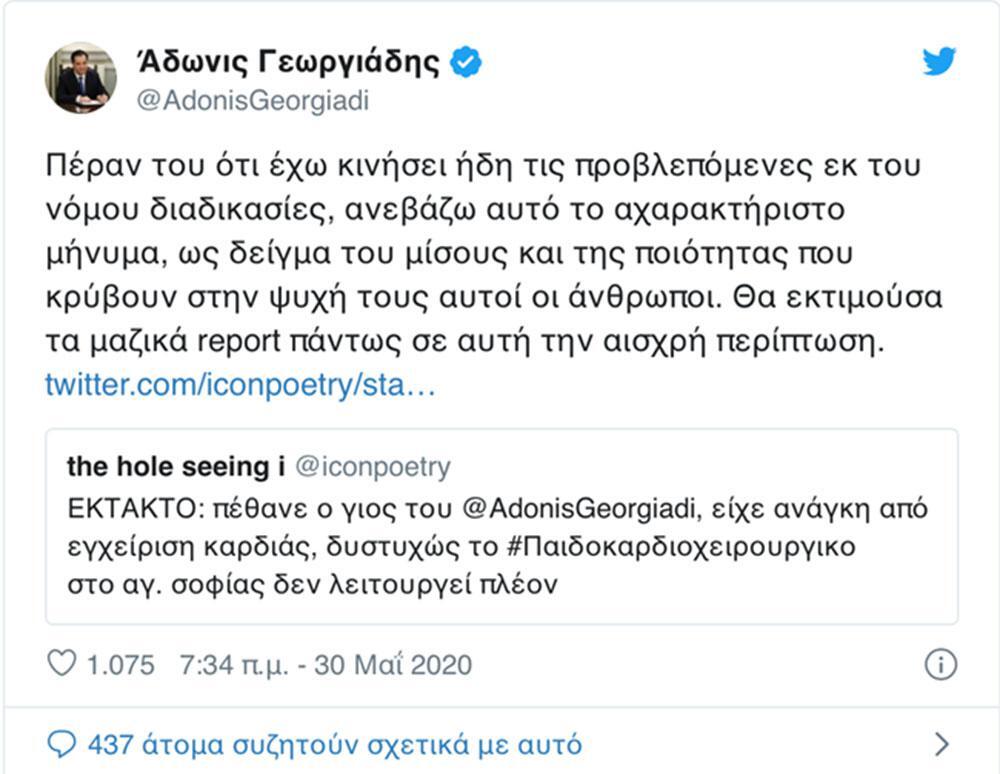Expand the conversation with the right chevron
The width and height of the screenshot is (1000, 774).
coord(940,744)
